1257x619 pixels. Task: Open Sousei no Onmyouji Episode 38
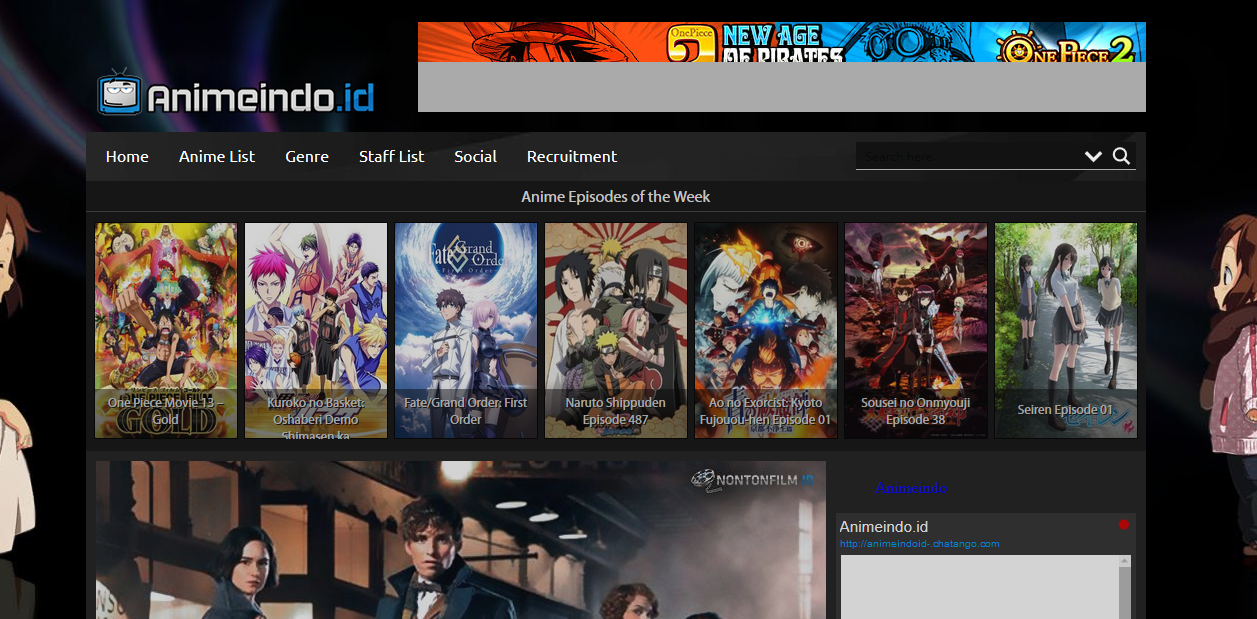[x=916, y=330]
